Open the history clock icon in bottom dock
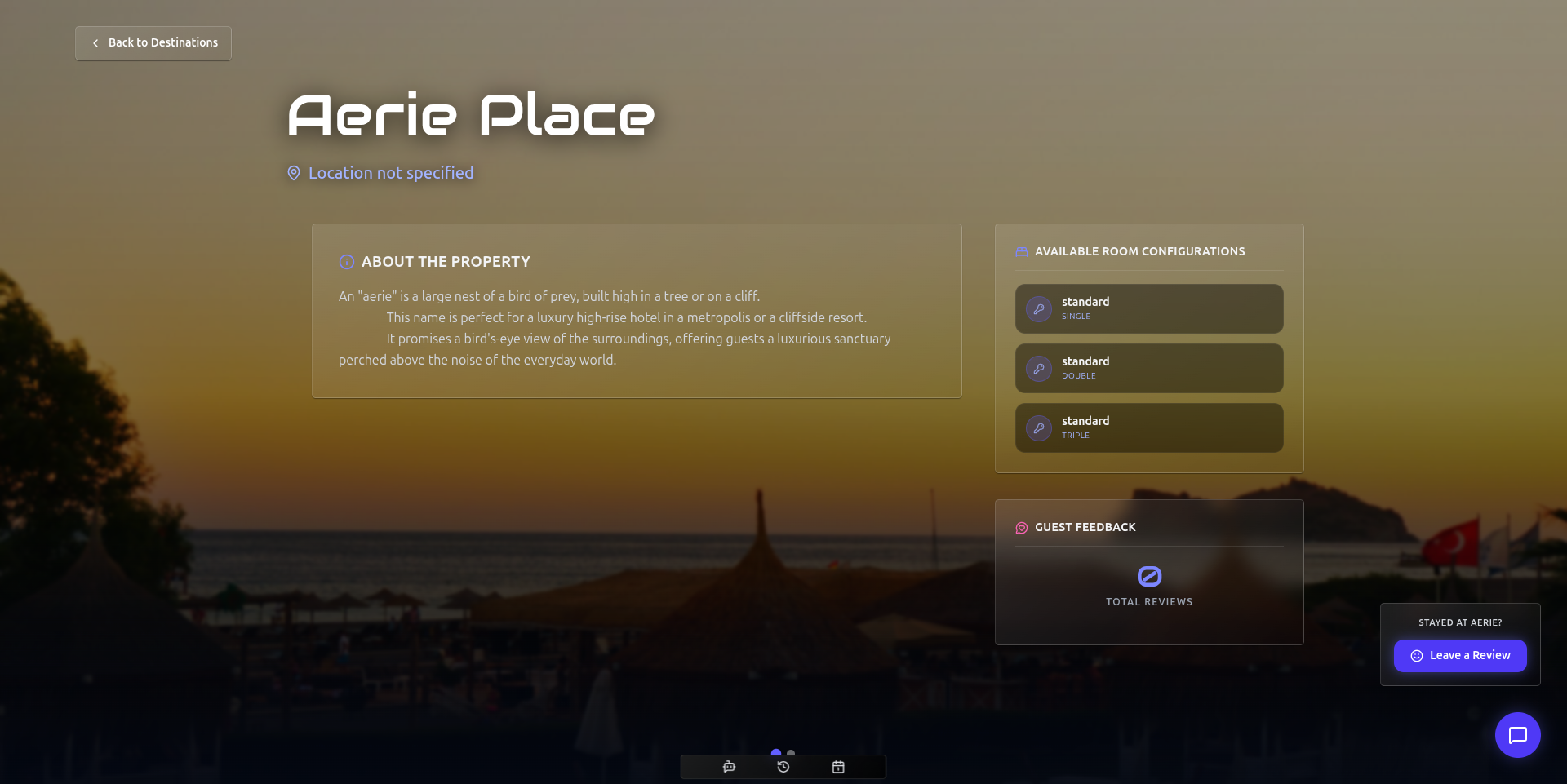This screenshot has width=1567, height=784. tap(783, 767)
